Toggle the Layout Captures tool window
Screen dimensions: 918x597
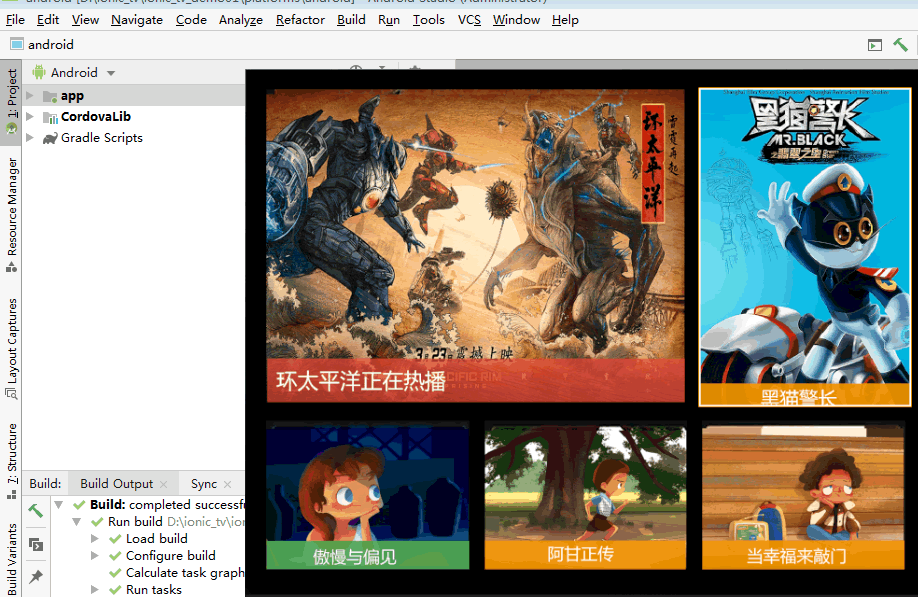point(11,349)
